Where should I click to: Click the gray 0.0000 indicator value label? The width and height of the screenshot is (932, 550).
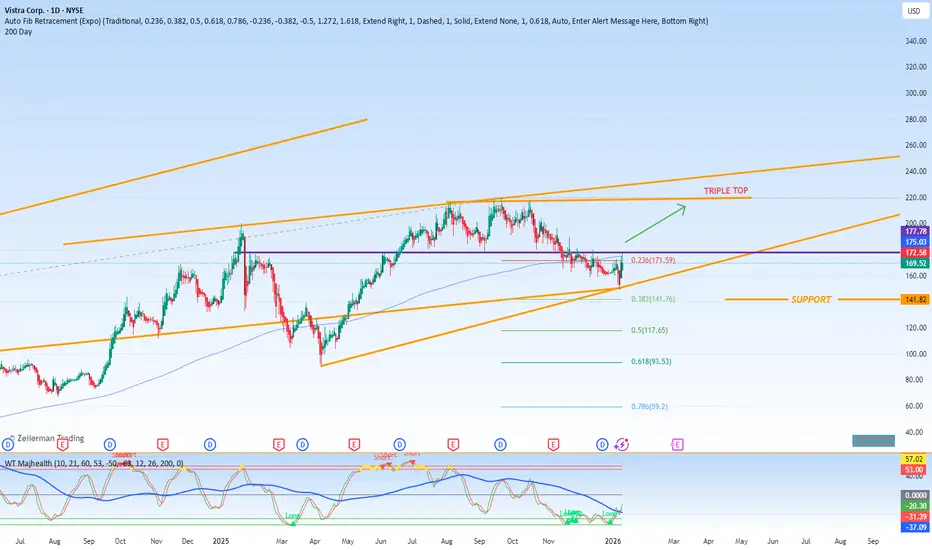tap(915, 495)
